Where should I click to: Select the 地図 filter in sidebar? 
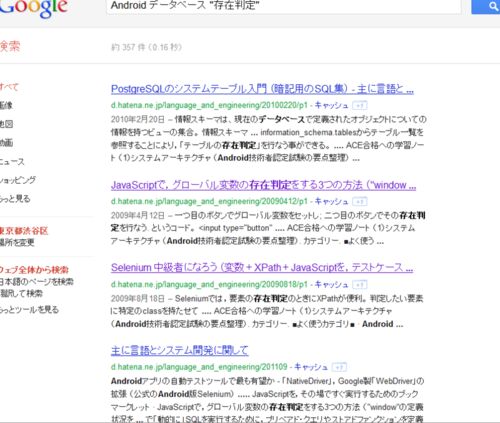click(6, 124)
